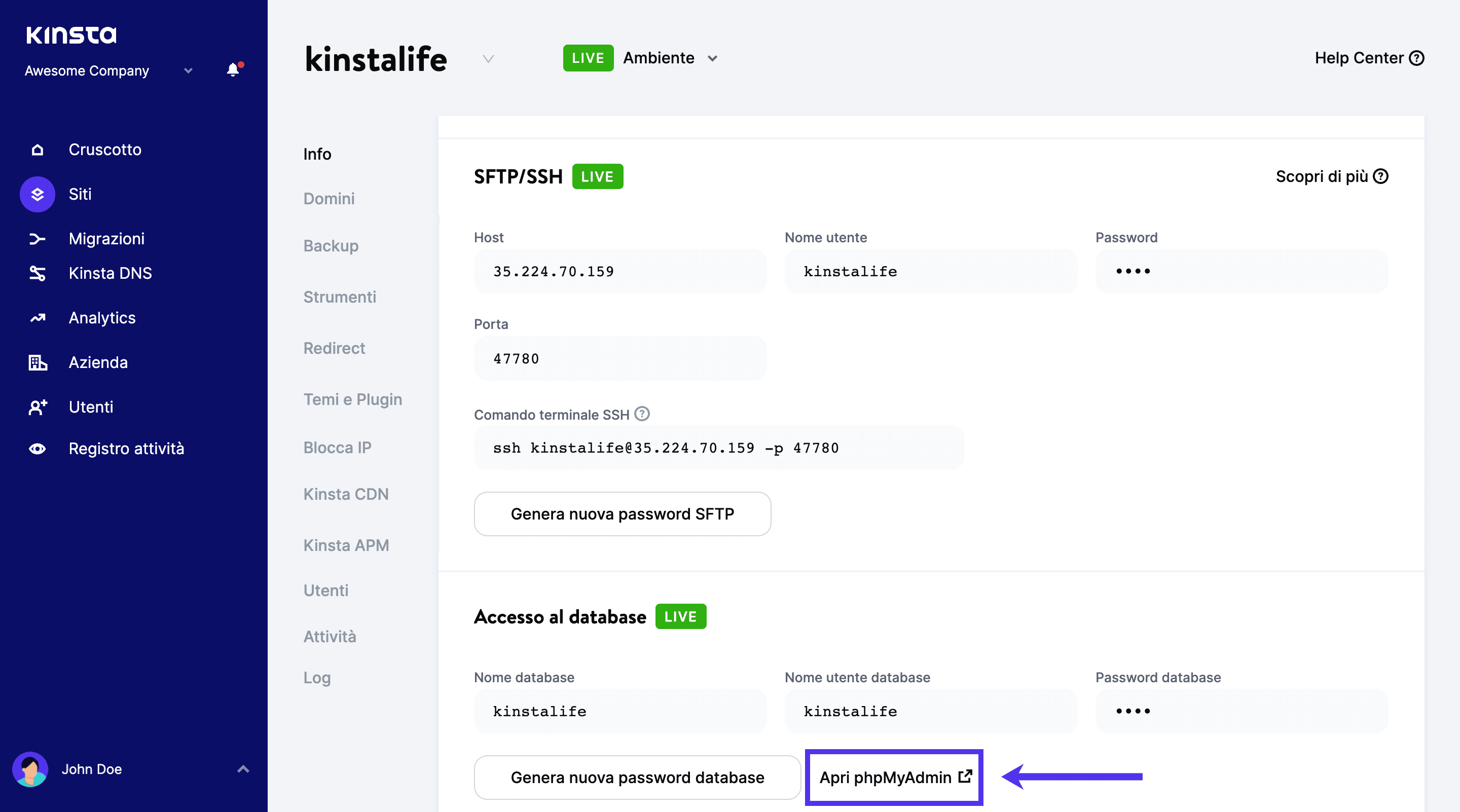Switch to the Domini tab

328,198
